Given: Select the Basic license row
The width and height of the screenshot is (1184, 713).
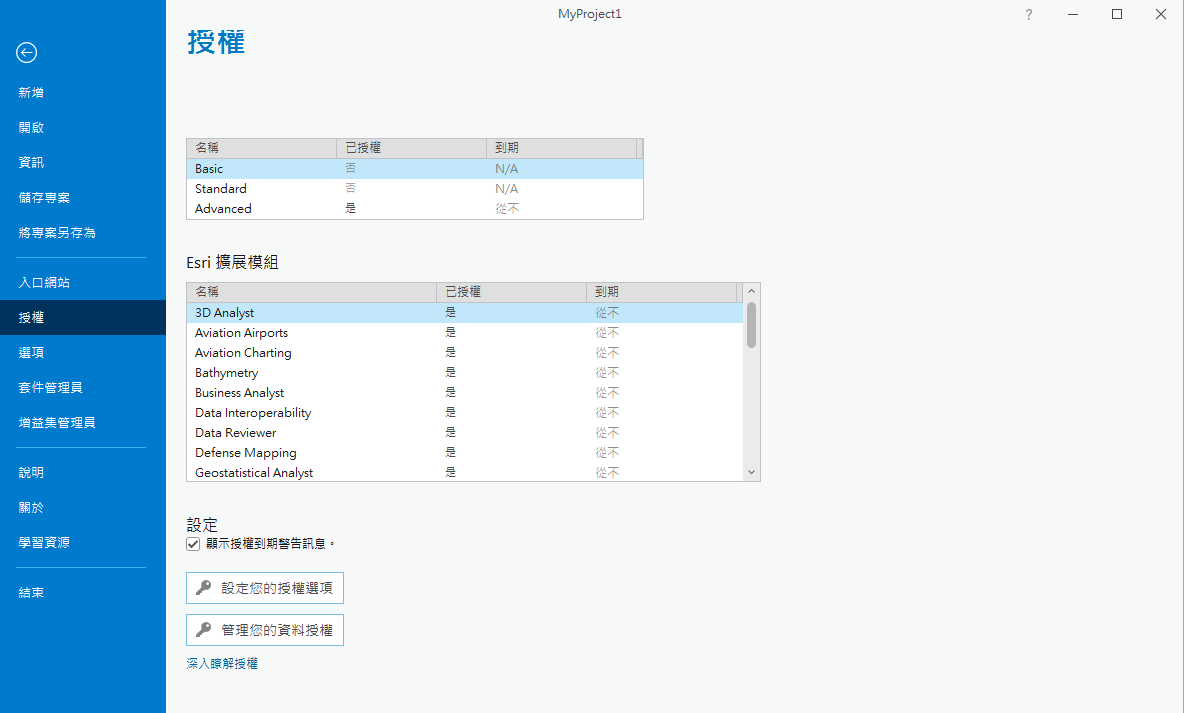Looking at the screenshot, I should tap(415, 168).
